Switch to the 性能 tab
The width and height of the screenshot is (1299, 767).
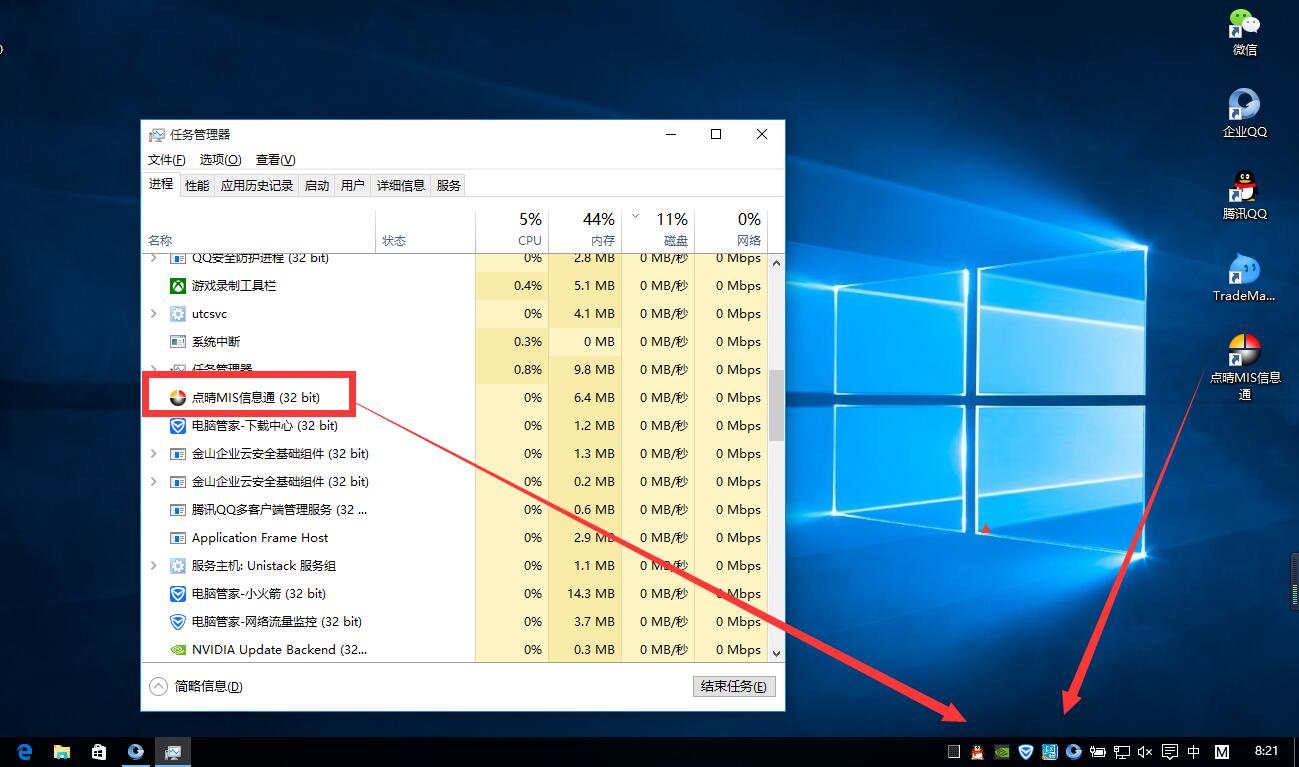[197, 185]
